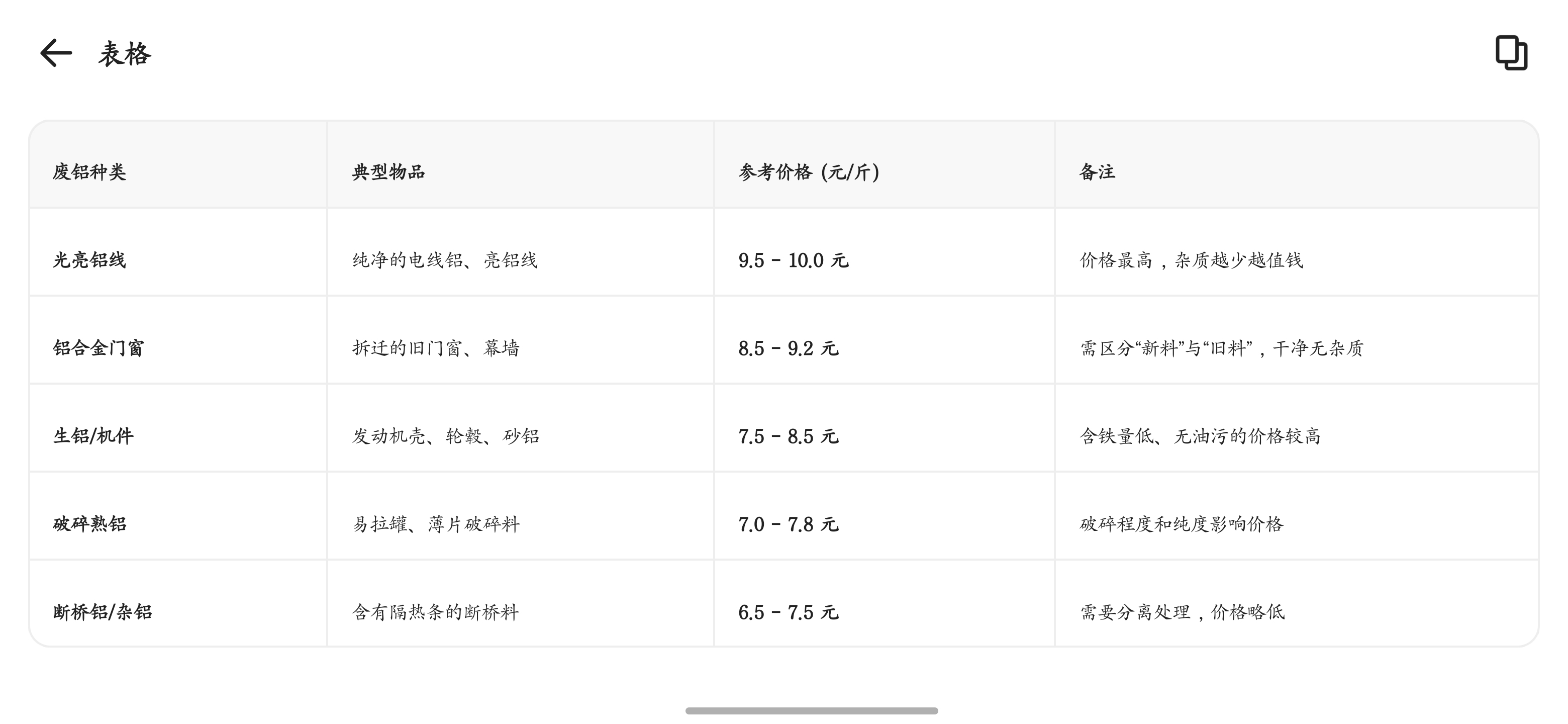Tap the 7.0 - 7.8 元 price cell
This screenshot has height=724, width=1568.
point(788,524)
